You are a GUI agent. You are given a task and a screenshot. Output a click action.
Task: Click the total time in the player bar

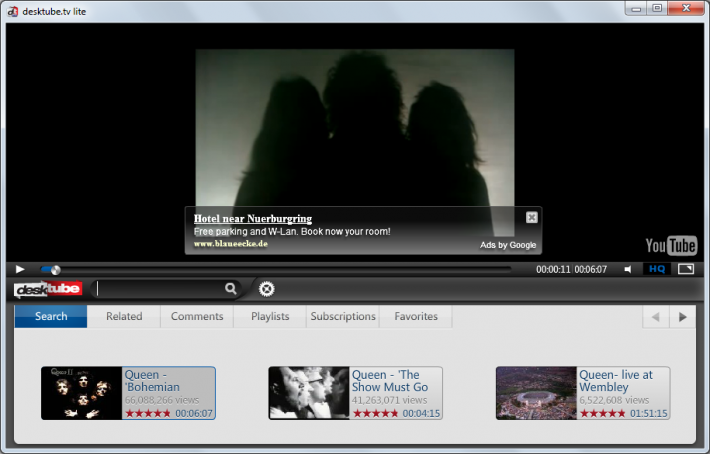pyautogui.click(x=590, y=269)
